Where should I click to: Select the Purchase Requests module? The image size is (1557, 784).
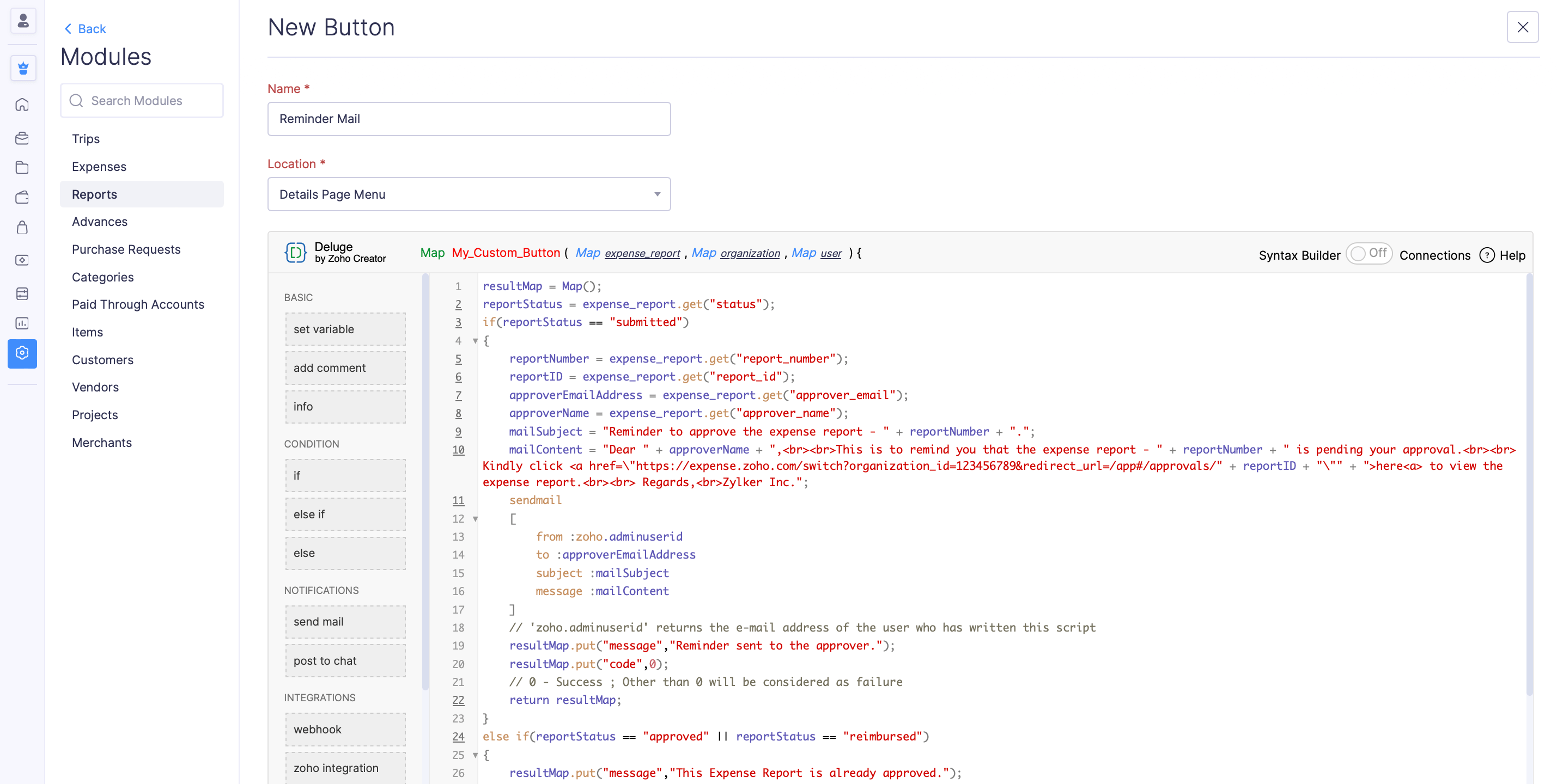tap(126, 249)
